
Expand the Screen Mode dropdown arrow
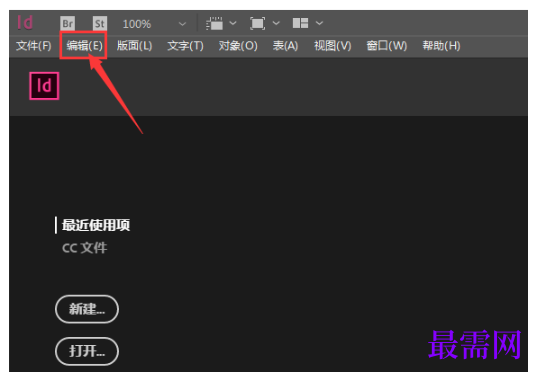click(x=276, y=23)
